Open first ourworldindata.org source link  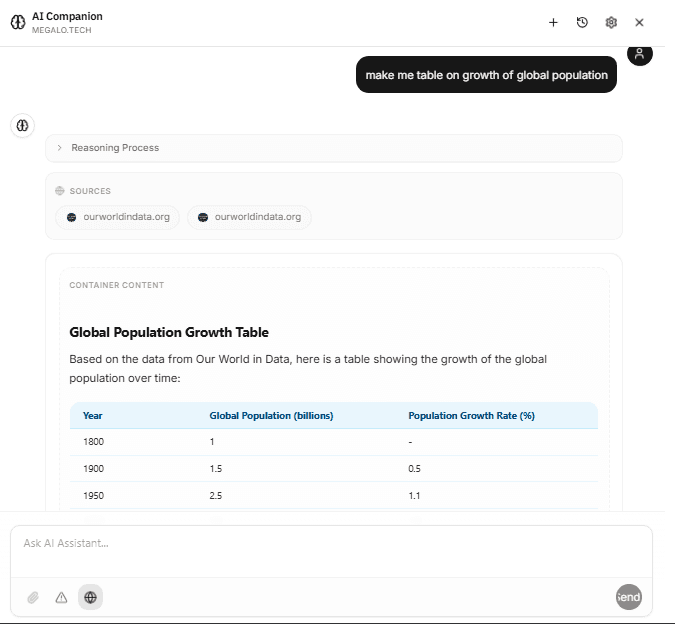(118, 217)
